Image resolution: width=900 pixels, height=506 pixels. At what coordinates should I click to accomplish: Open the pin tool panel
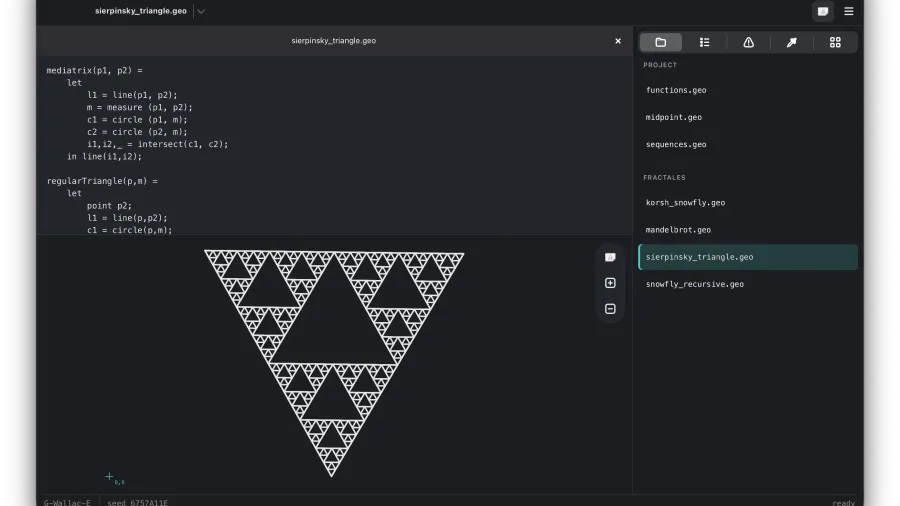[x=792, y=42]
